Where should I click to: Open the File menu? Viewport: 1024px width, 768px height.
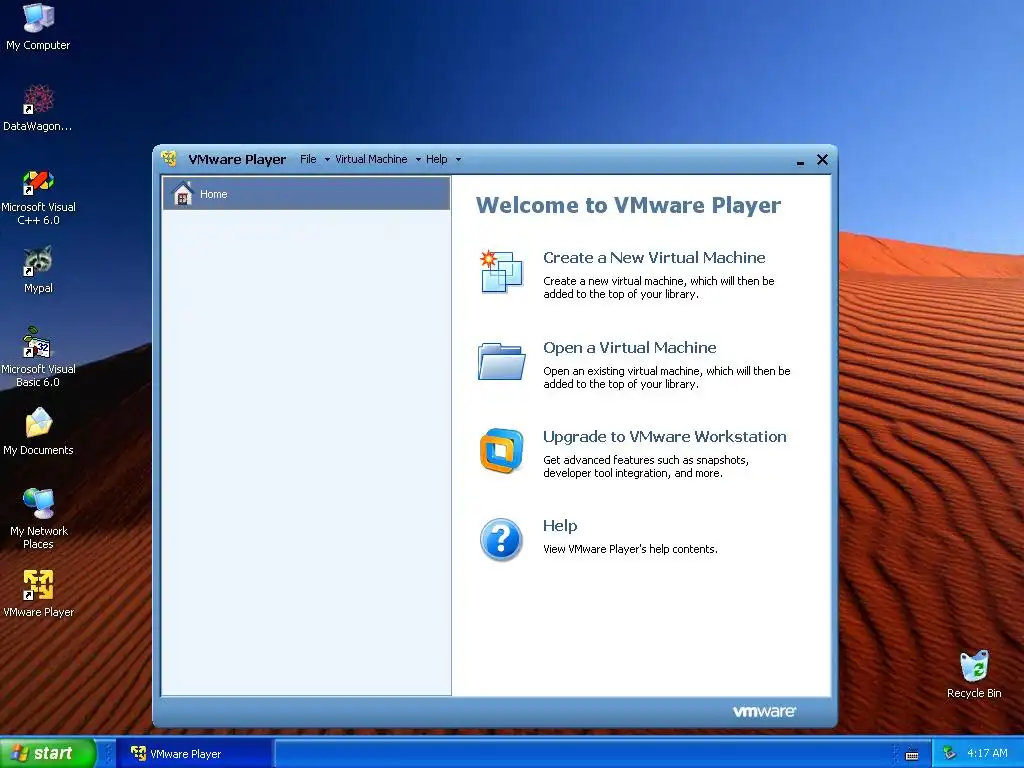[308, 159]
